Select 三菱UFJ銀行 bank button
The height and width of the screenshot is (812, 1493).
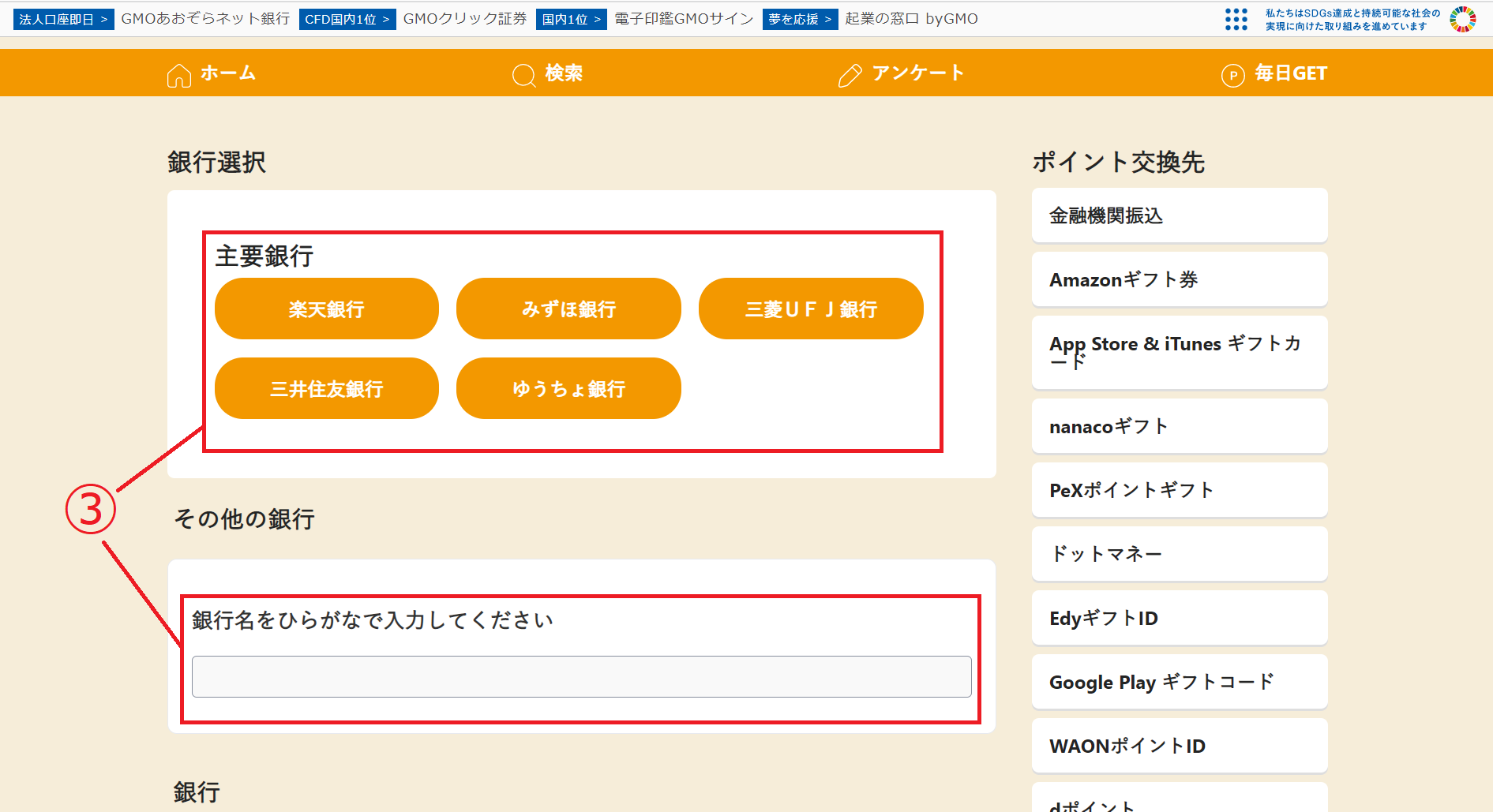[811, 309]
